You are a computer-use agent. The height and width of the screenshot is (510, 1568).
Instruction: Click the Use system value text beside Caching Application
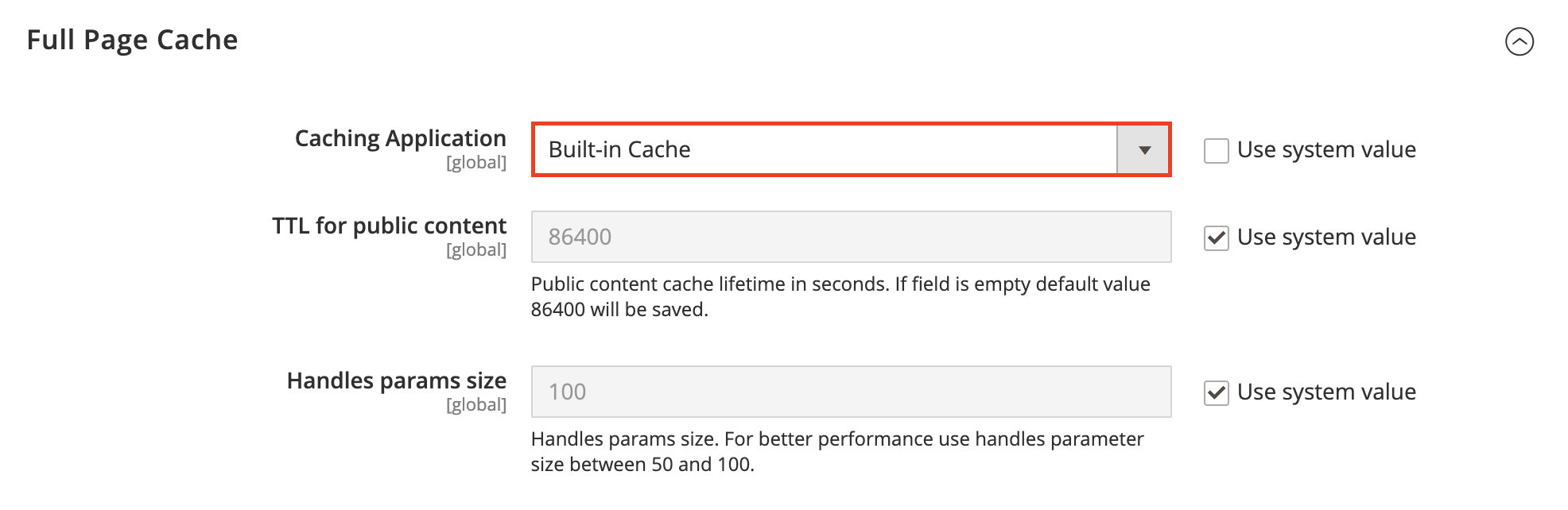pyautogui.click(x=1326, y=149)
